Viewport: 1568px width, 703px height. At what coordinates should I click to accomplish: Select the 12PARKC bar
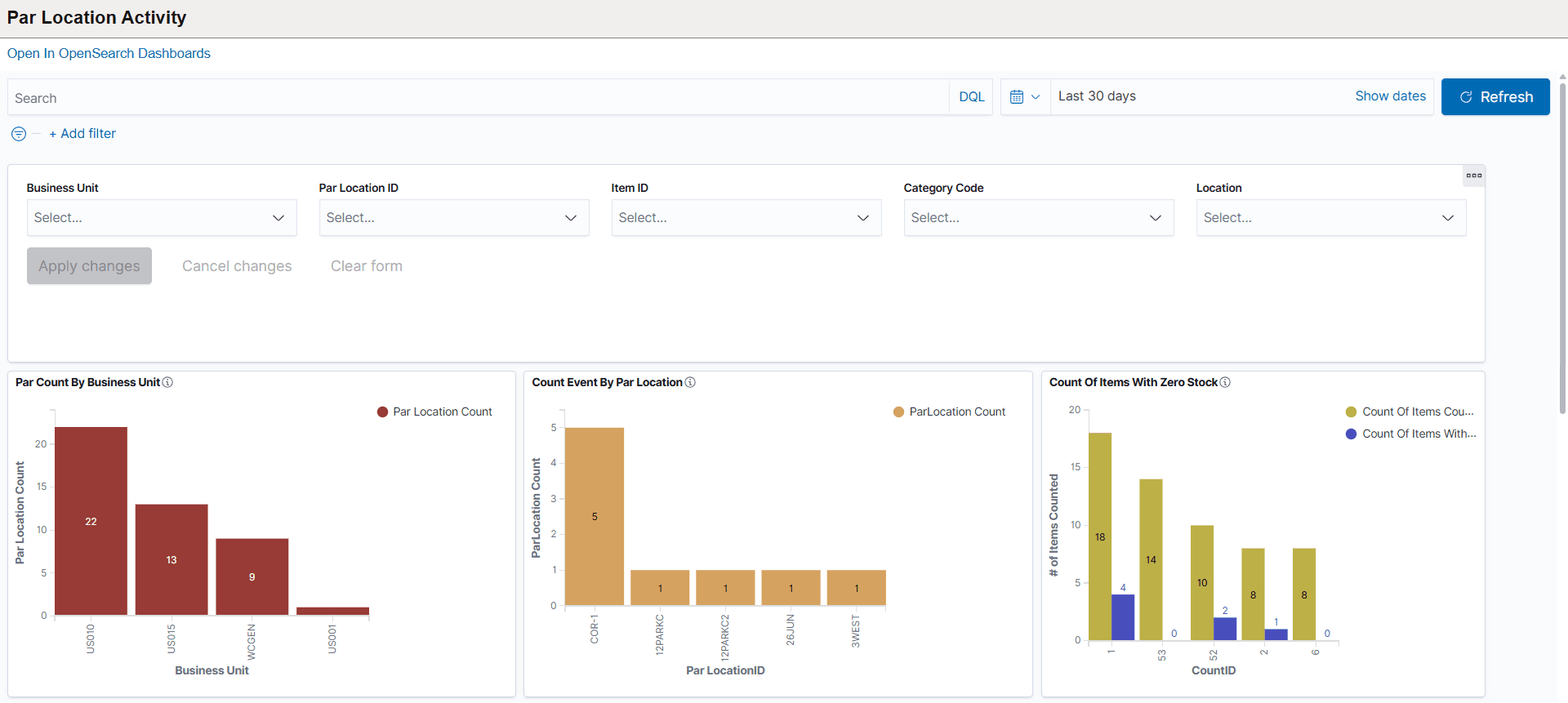pyautogui.click(x=660, y=588)
